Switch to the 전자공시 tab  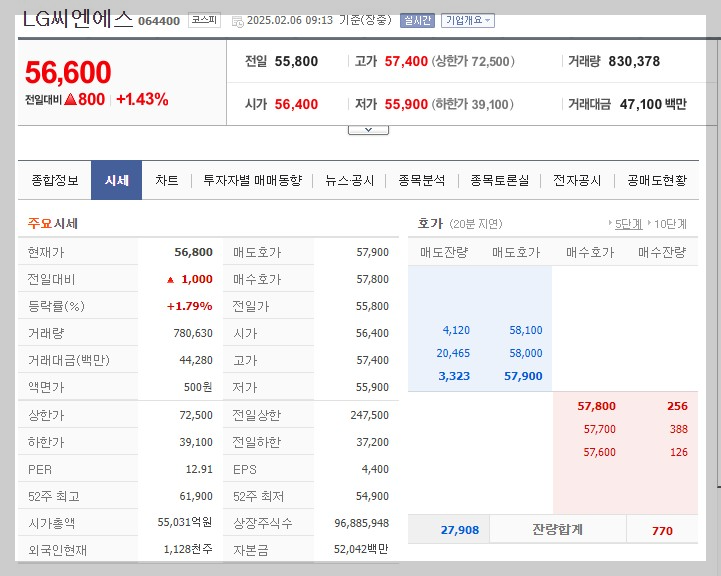(x=577, y=180)
